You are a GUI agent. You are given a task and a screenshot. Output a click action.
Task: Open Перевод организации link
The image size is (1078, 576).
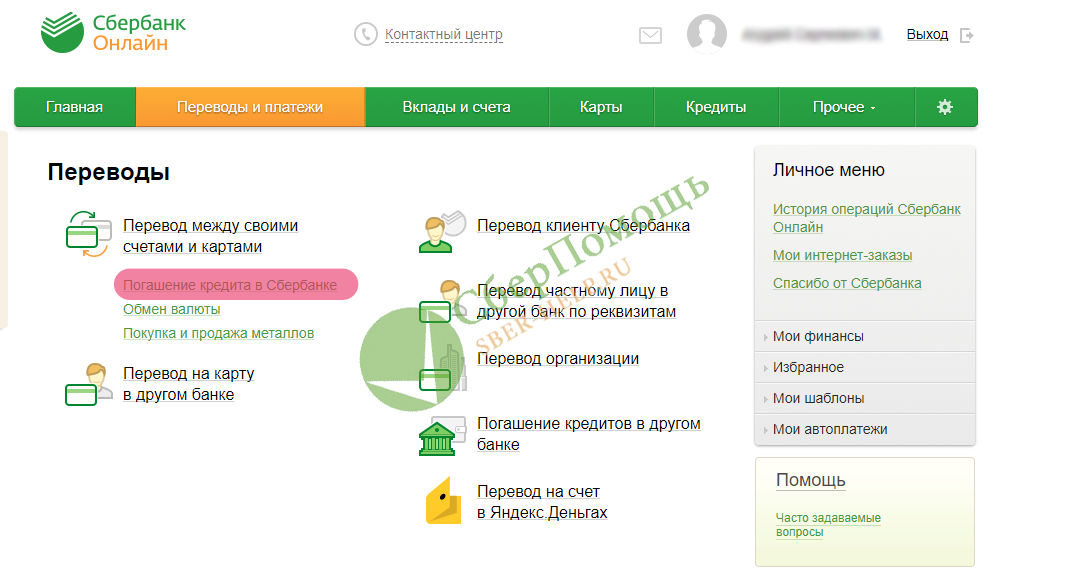pos(558,359)
